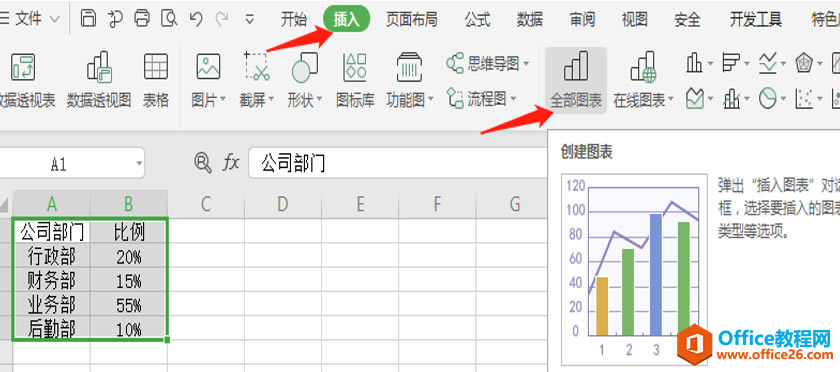Select column D header

click(x=283, y=204)
